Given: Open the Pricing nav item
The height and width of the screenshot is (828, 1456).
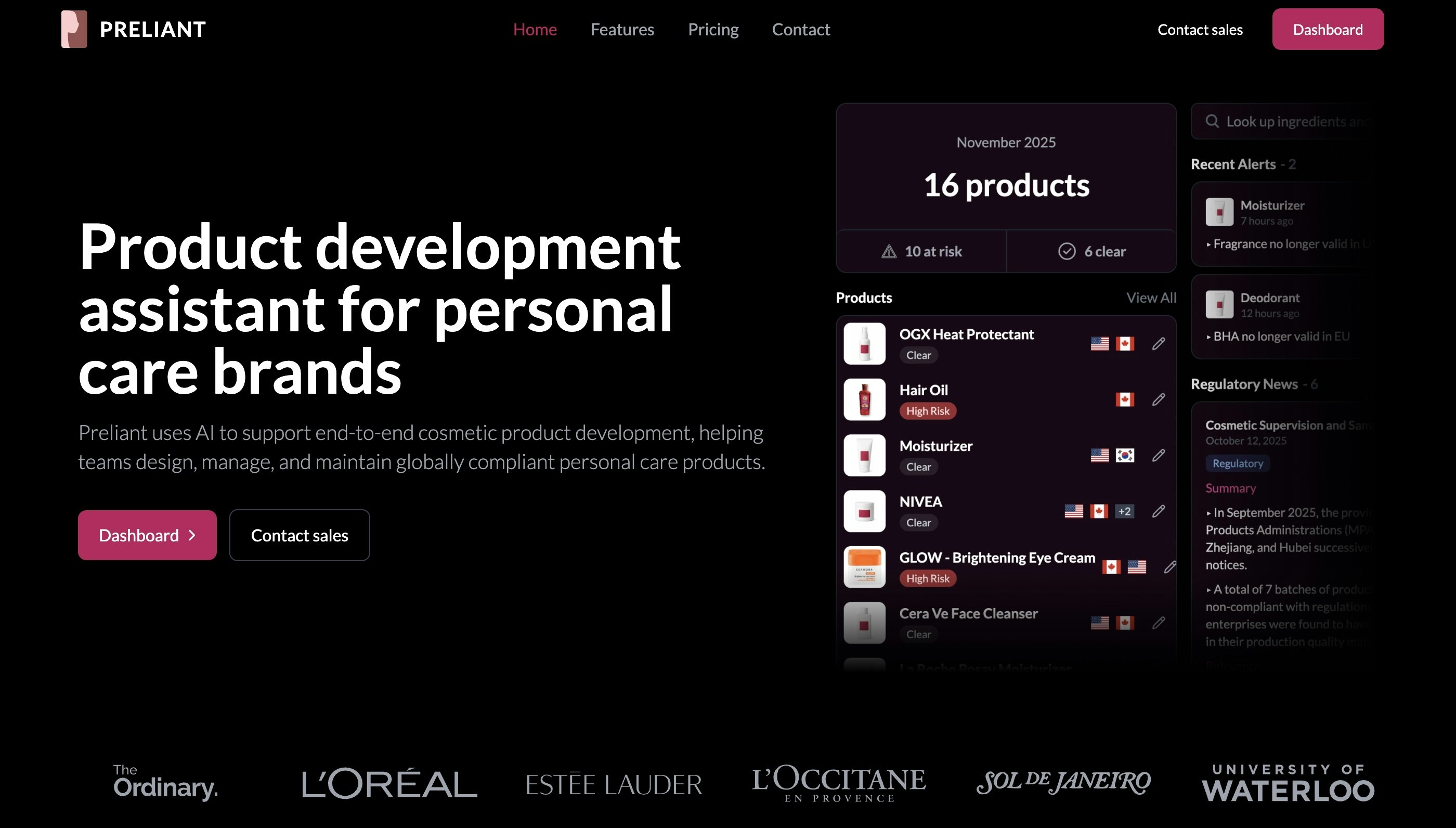Looking at the screenshot, I should point(713,29).
